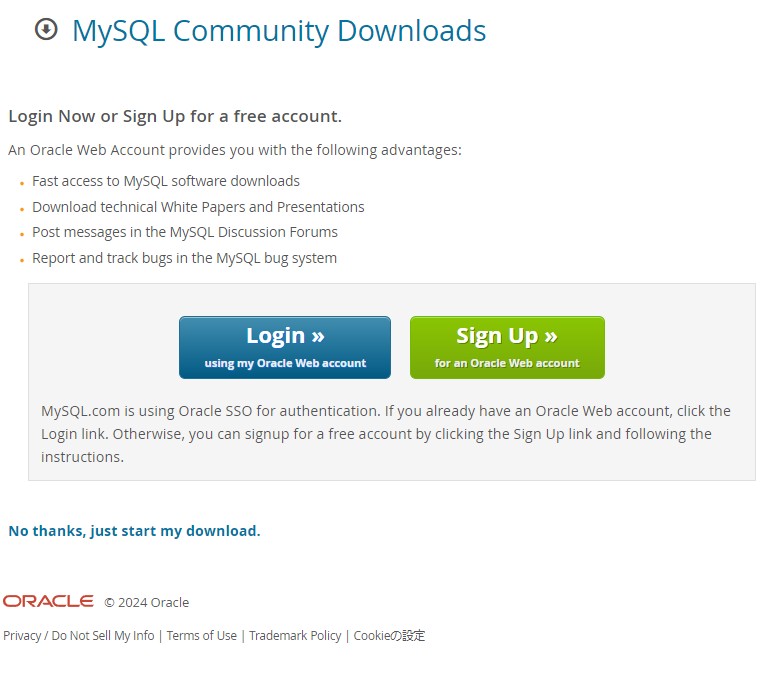Click the 'Post messages in MySQL Discussion Forums' item
Screen dimensions: 765x681
185,232
